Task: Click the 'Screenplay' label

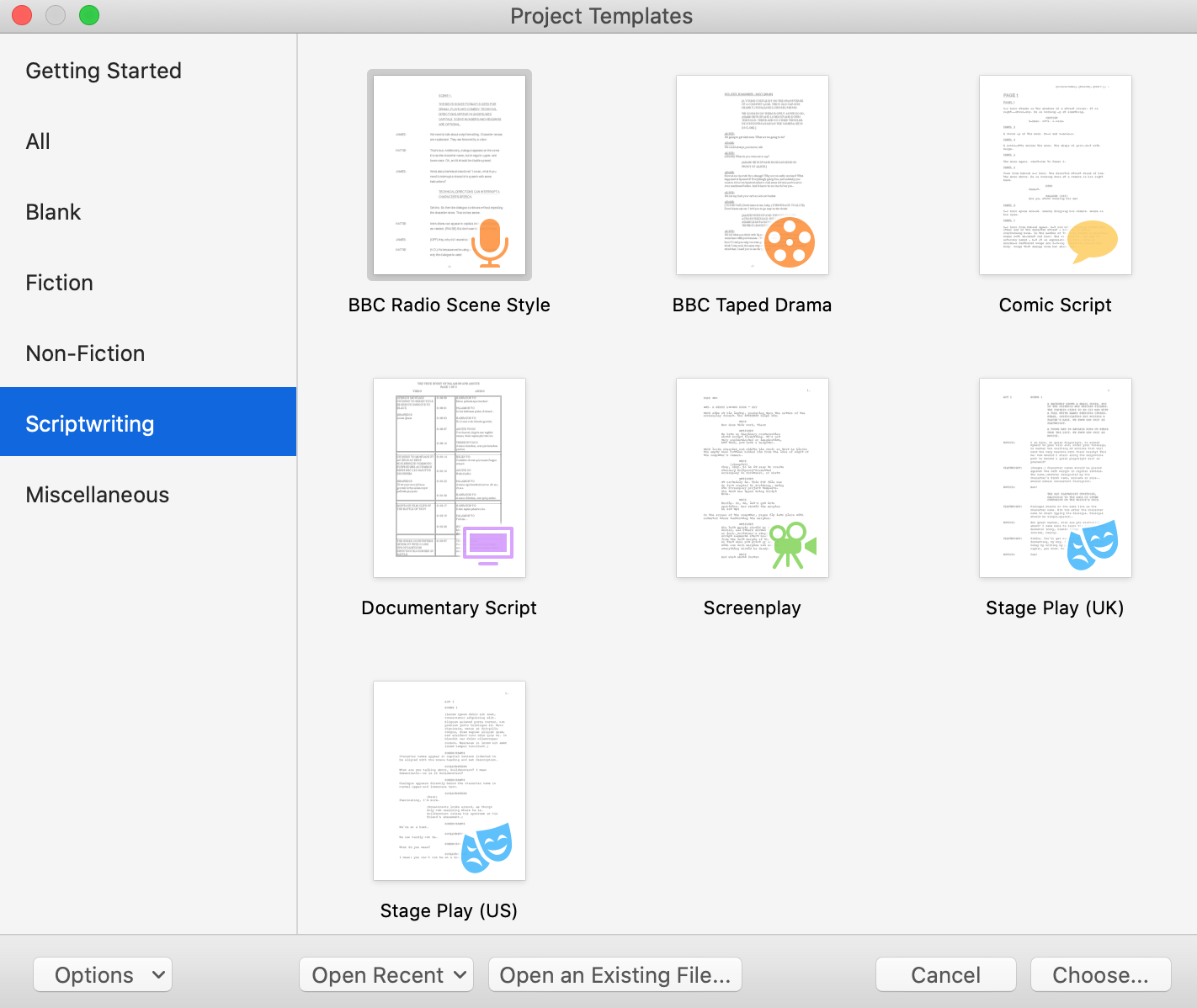Action: pyautogui.click(x=753, y=608)
